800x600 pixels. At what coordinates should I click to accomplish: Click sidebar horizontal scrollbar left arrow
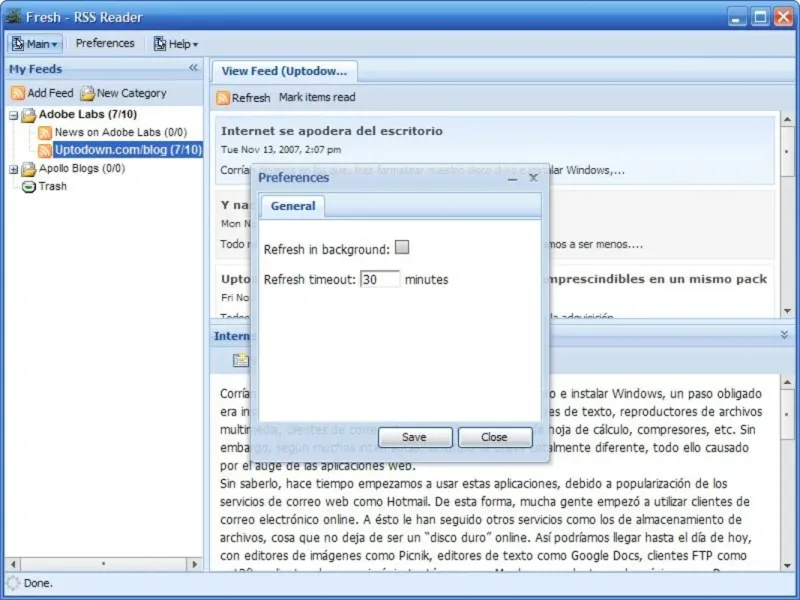(x=13, y=564)
